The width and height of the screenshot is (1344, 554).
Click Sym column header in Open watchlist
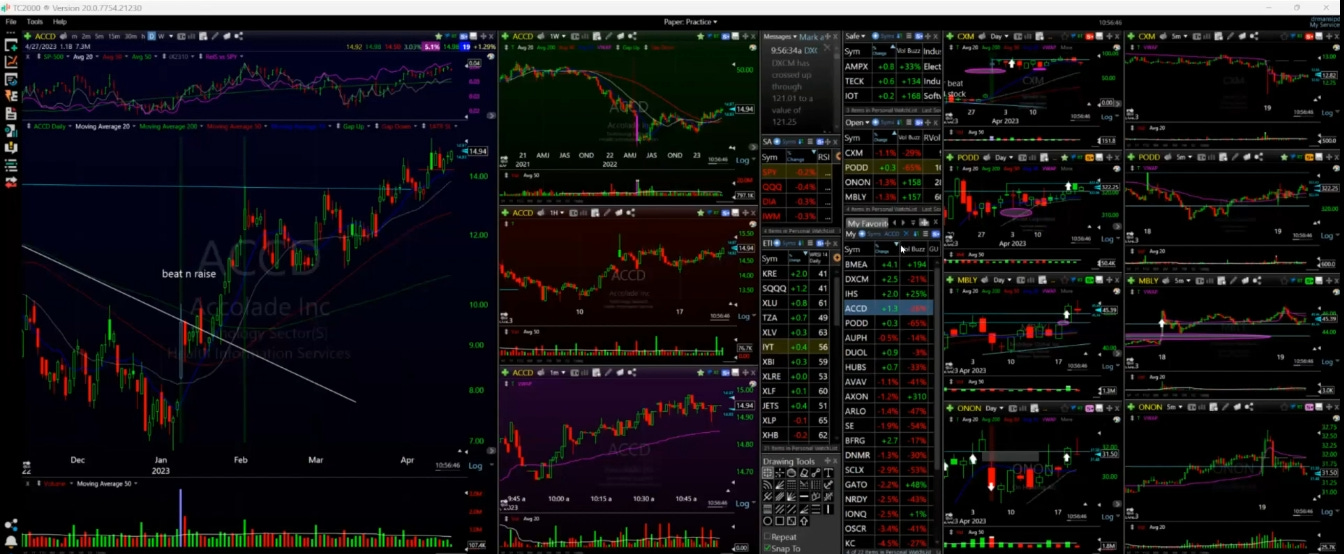(851, 138)
